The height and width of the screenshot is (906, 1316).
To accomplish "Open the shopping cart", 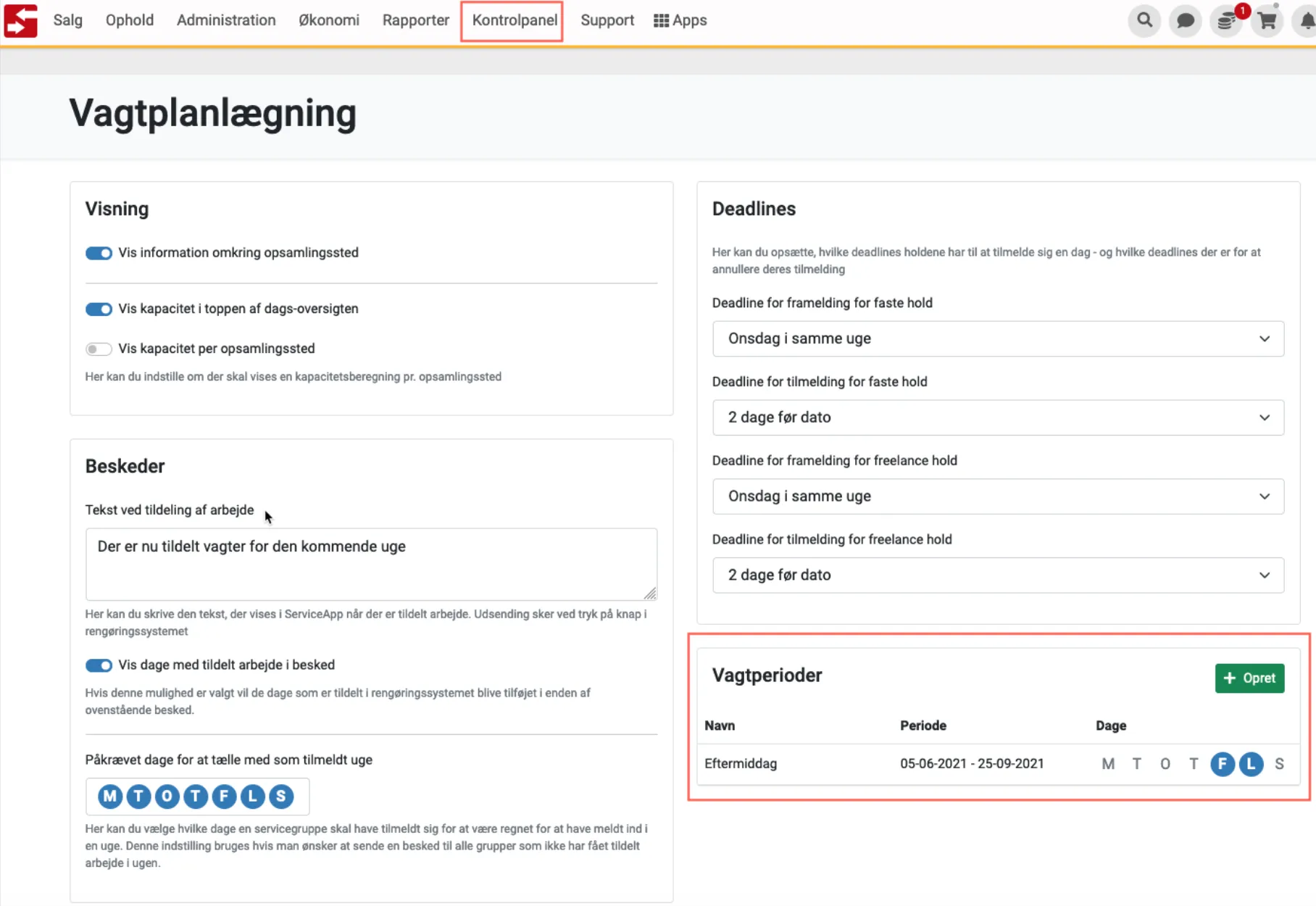I will [x=1267, y=20].
